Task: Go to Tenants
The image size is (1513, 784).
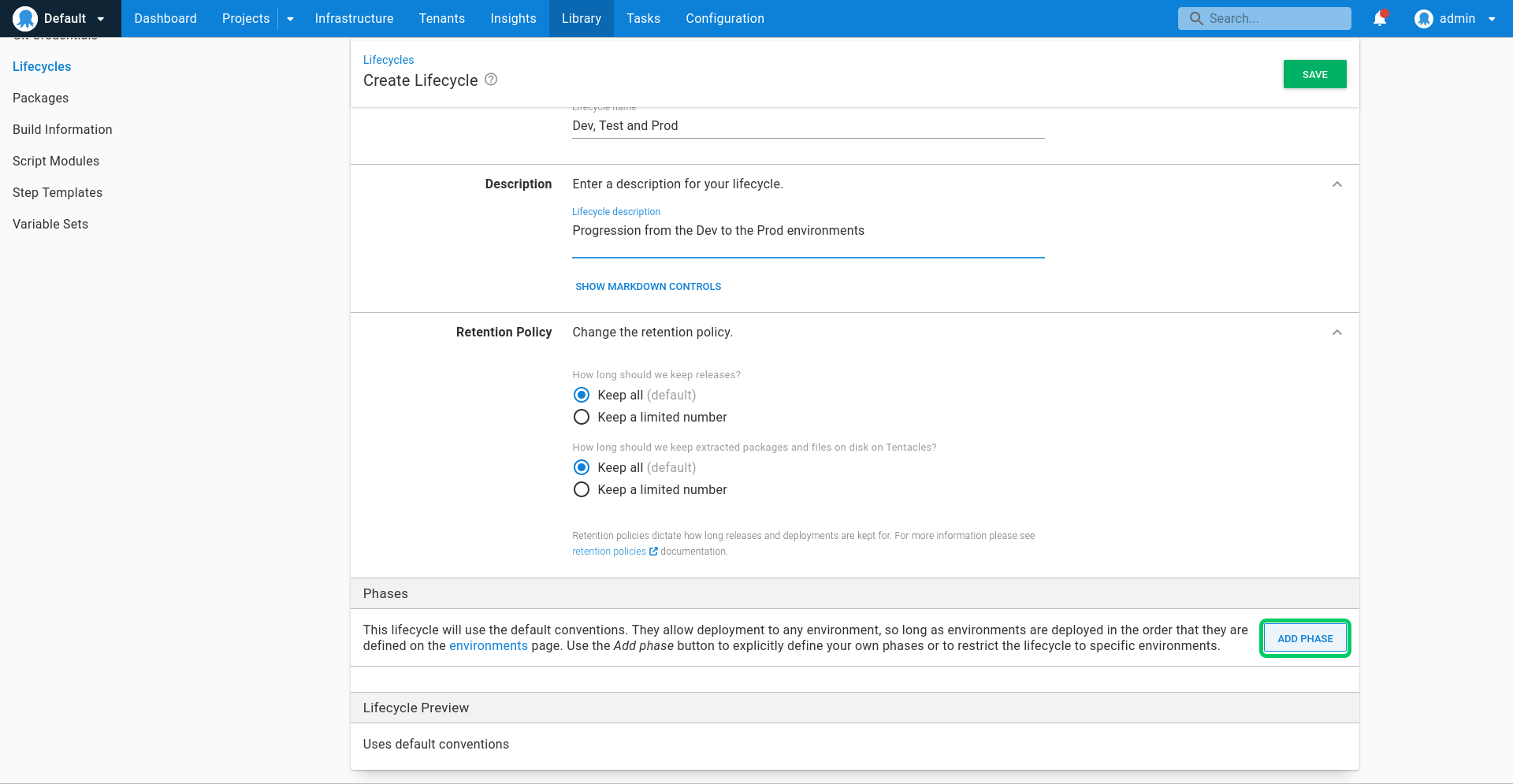Action: pyautogui.click(x=442, y=18)
